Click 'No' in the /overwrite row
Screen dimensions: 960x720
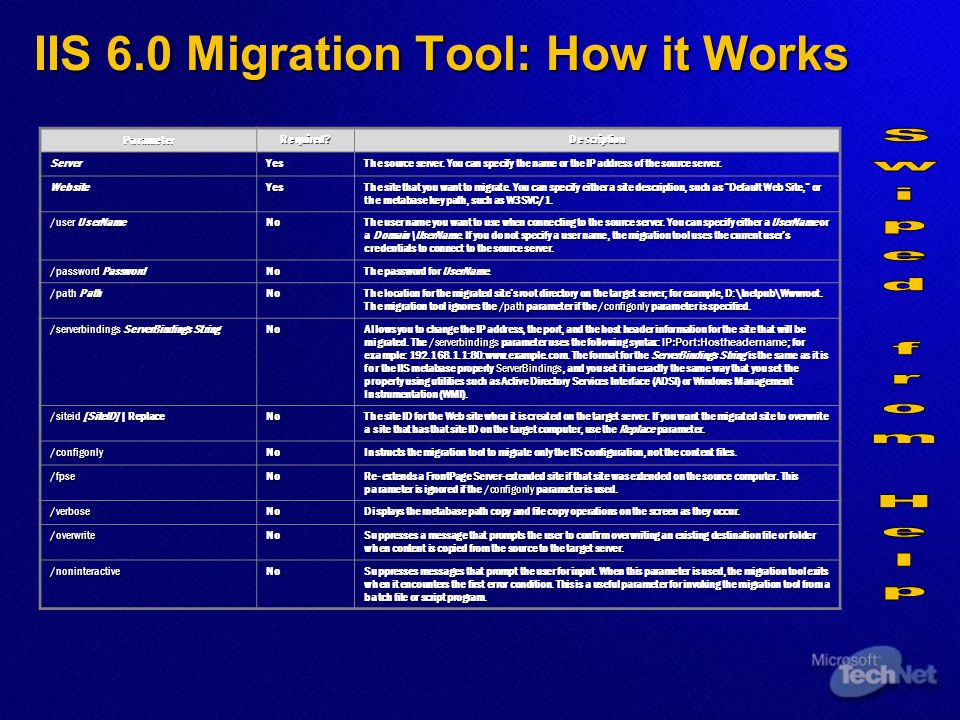[x=273, y=535]
